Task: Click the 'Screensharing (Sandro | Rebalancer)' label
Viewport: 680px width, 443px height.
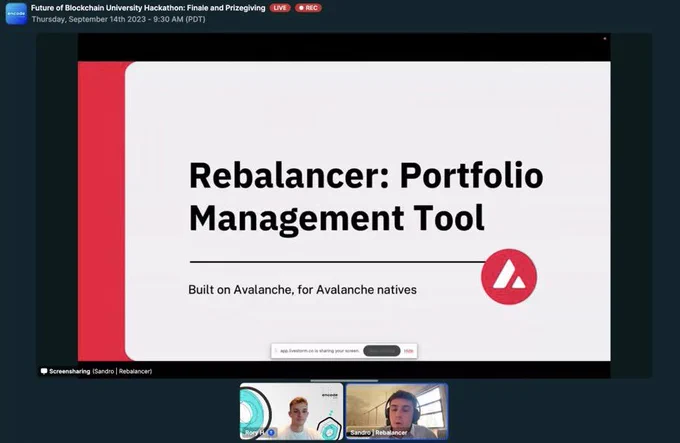Action: [101, 371]
